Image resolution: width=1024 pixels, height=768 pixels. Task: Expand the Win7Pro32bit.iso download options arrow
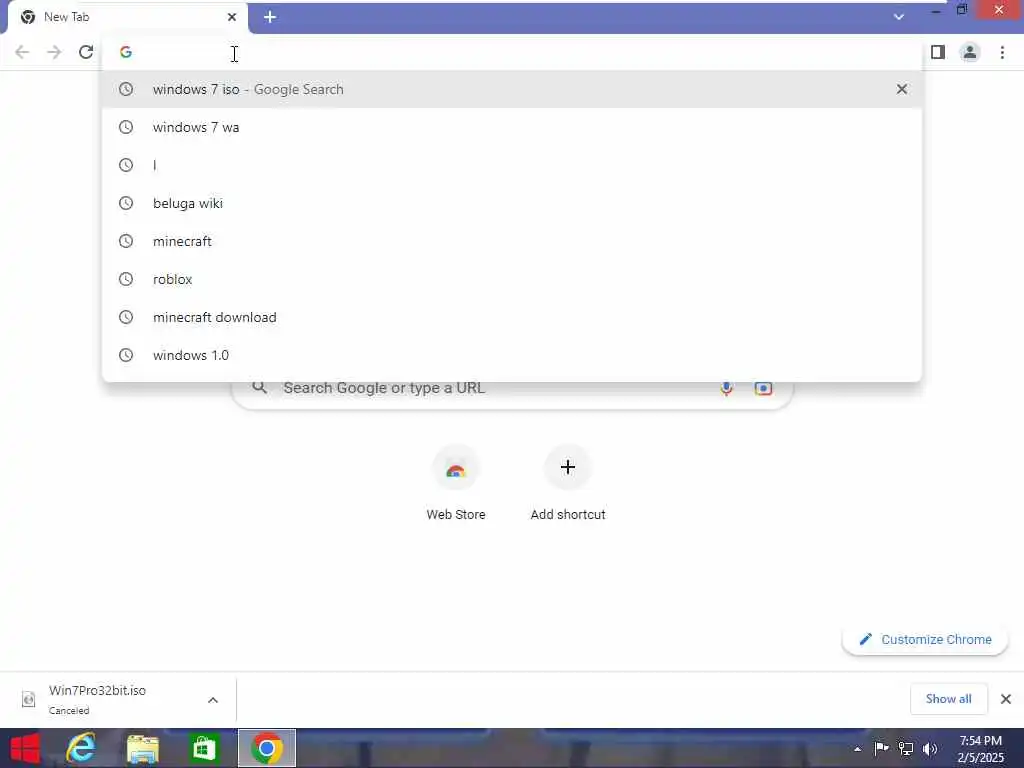213,700
